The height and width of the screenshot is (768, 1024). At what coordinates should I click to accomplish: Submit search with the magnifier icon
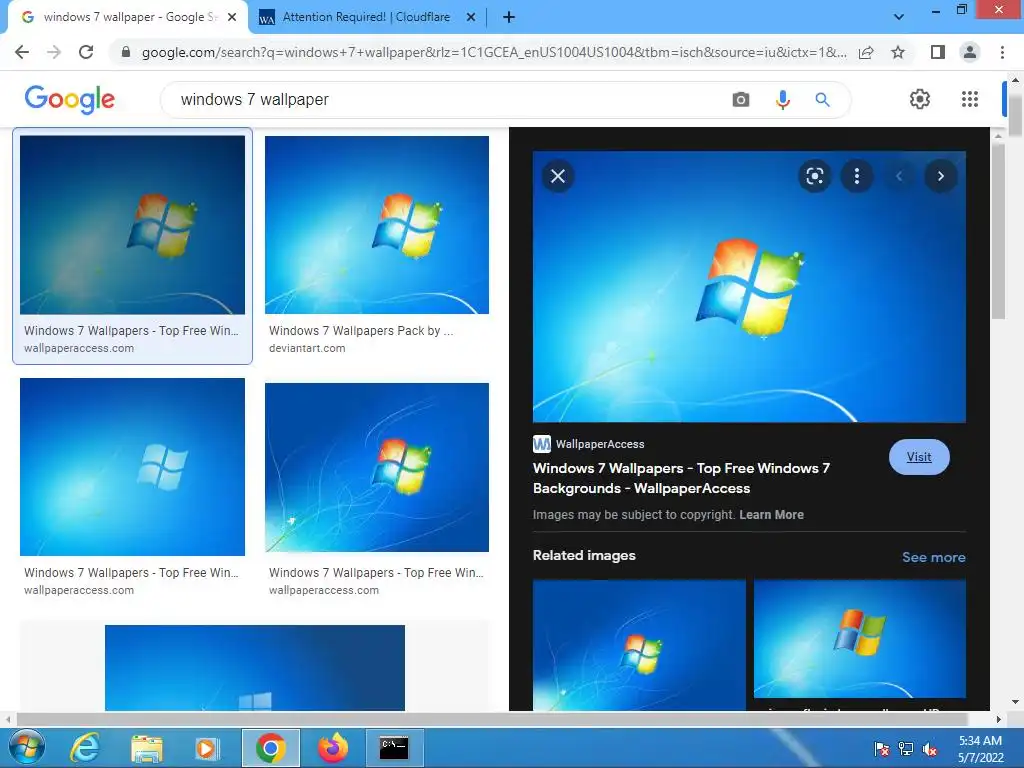[822, 99]
